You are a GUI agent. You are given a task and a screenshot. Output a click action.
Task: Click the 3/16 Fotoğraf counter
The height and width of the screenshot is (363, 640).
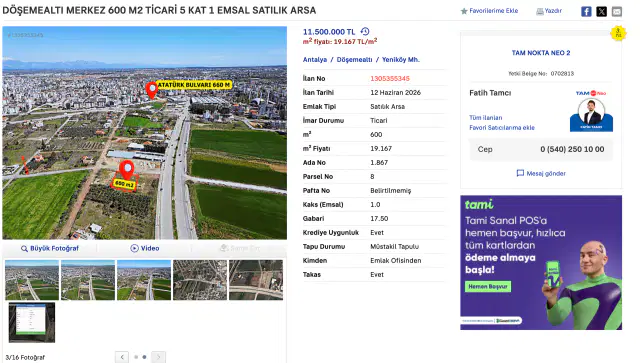25,357
